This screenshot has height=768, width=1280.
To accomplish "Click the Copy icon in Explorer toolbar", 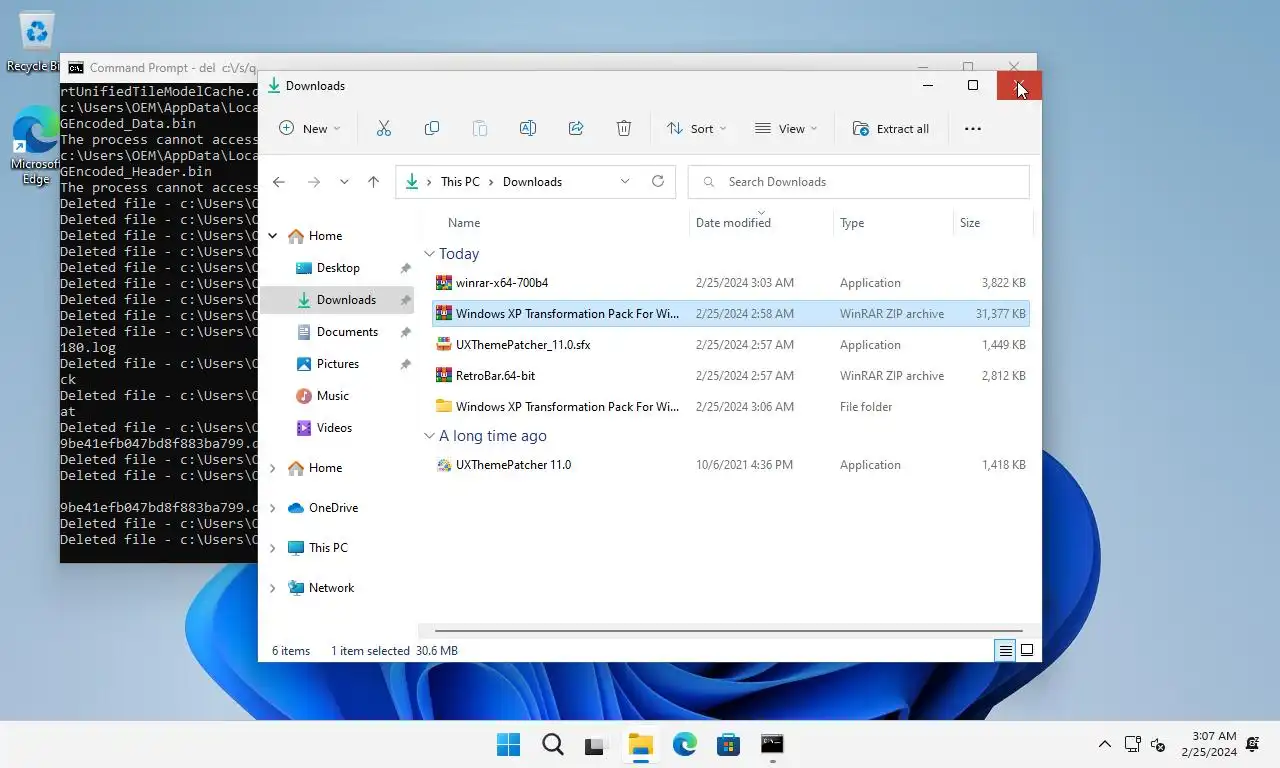I will [x=432, y=128].
